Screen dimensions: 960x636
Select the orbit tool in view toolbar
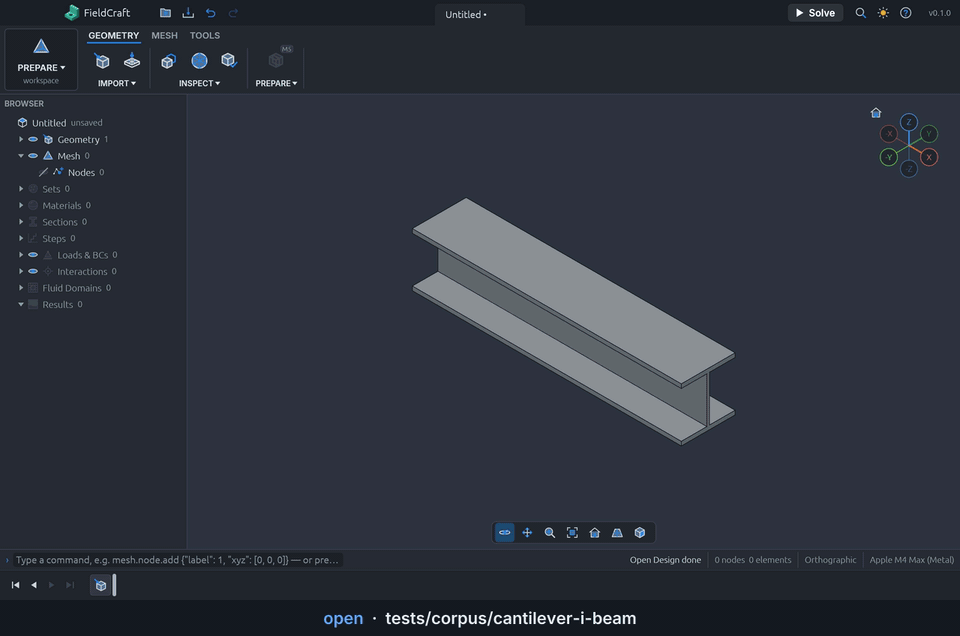(504, 533)
